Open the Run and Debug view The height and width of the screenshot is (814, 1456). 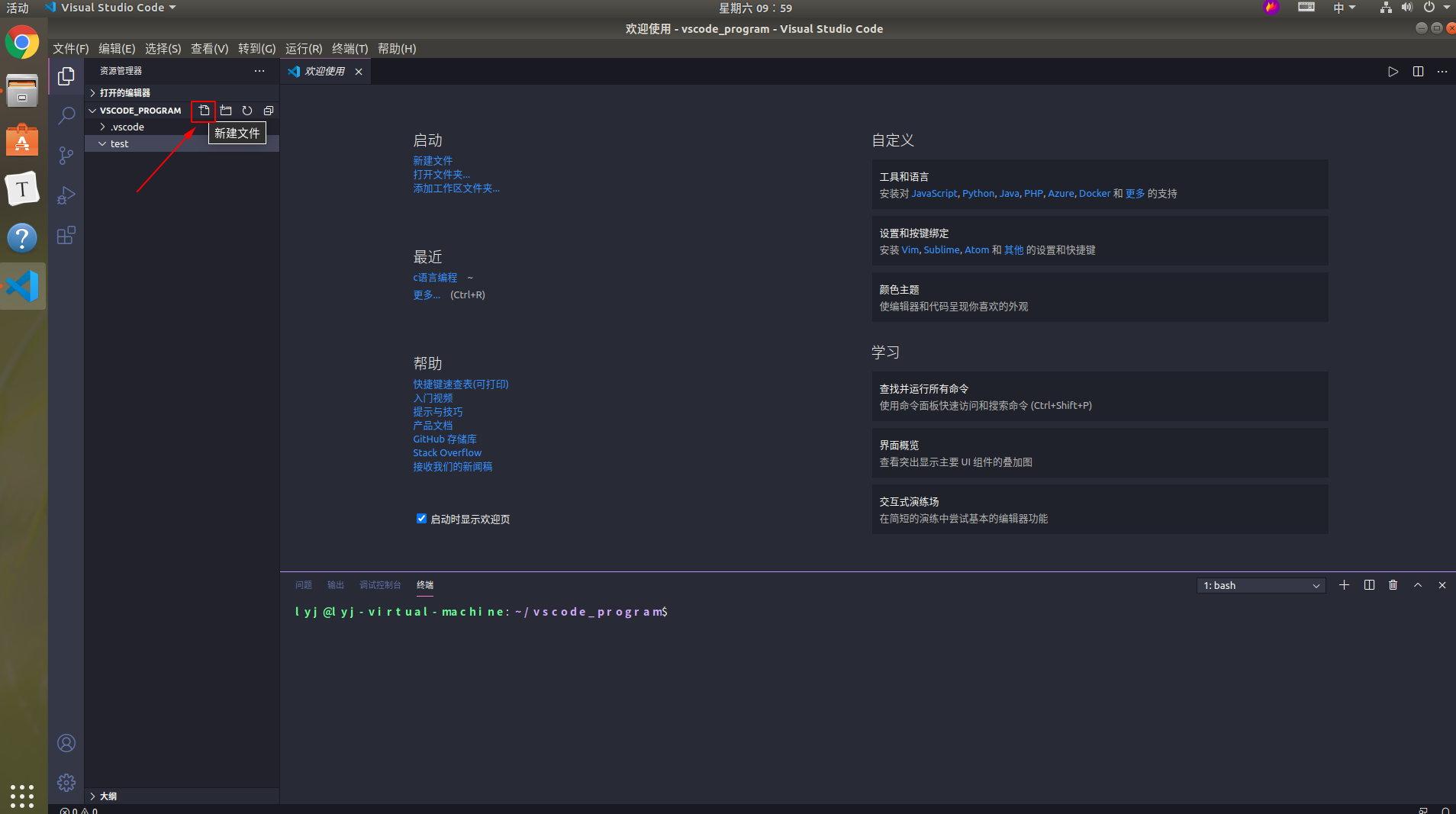(x=66, y=195)
